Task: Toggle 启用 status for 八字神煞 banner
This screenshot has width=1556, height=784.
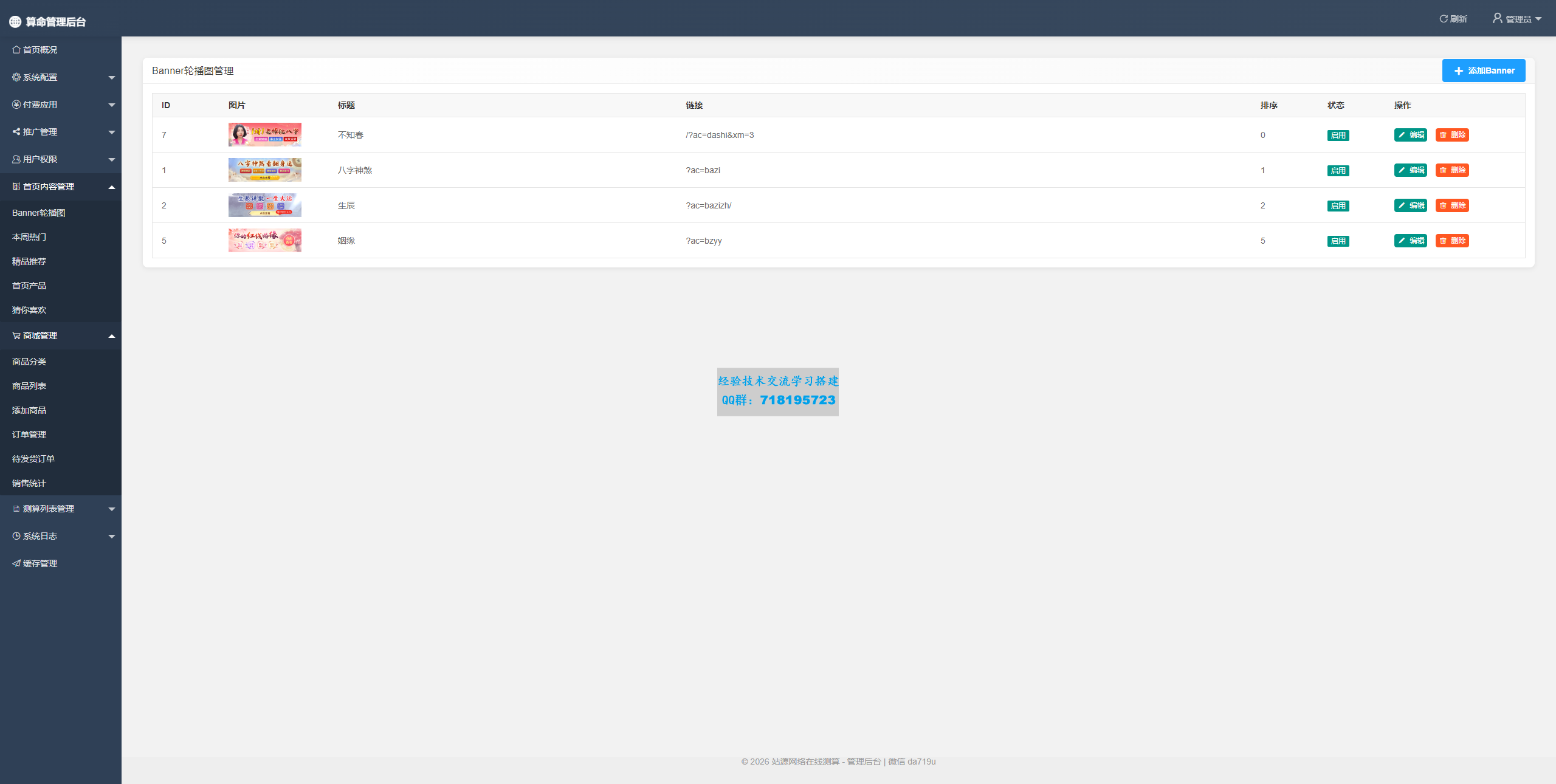Action: tap(1338, 171)
